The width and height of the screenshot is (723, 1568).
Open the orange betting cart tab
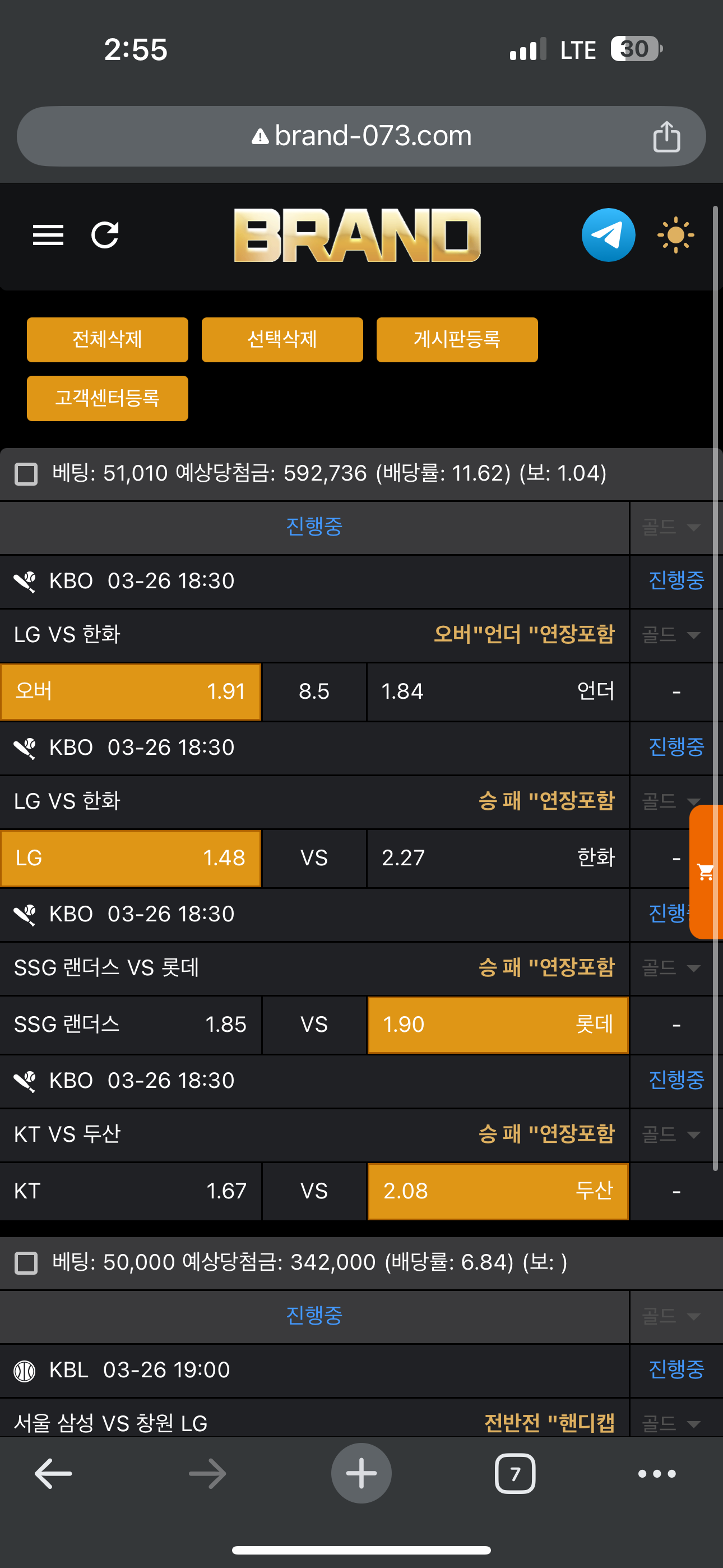tap(707, 871)
